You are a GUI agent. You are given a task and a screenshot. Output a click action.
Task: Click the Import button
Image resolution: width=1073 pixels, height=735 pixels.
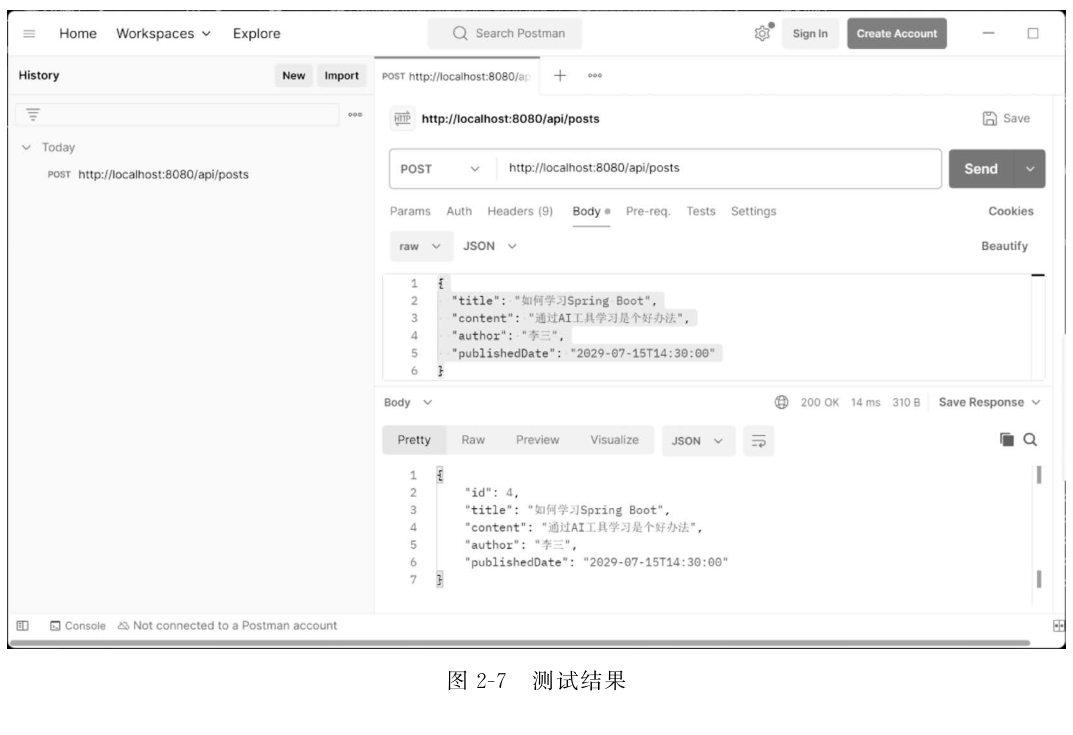coord(341,75)
